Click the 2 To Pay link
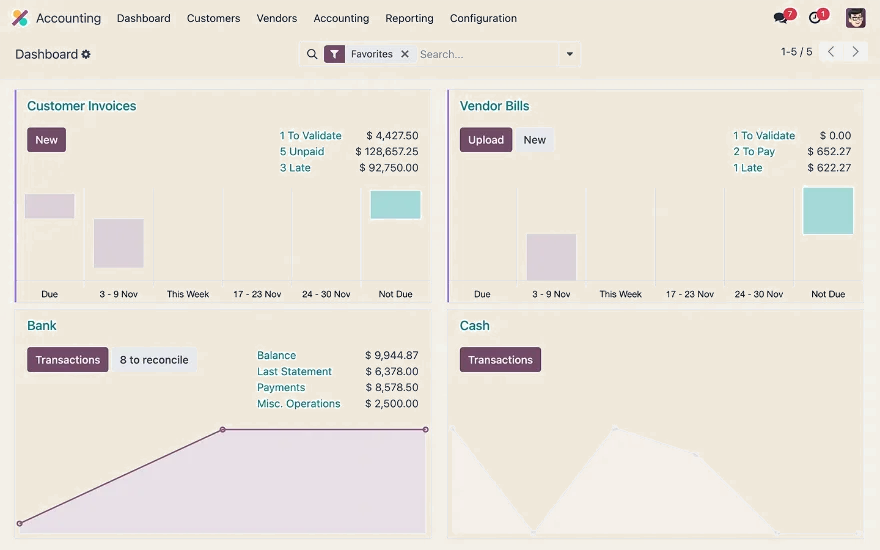The width and height of the screenshot is (880, 550). 754,152
